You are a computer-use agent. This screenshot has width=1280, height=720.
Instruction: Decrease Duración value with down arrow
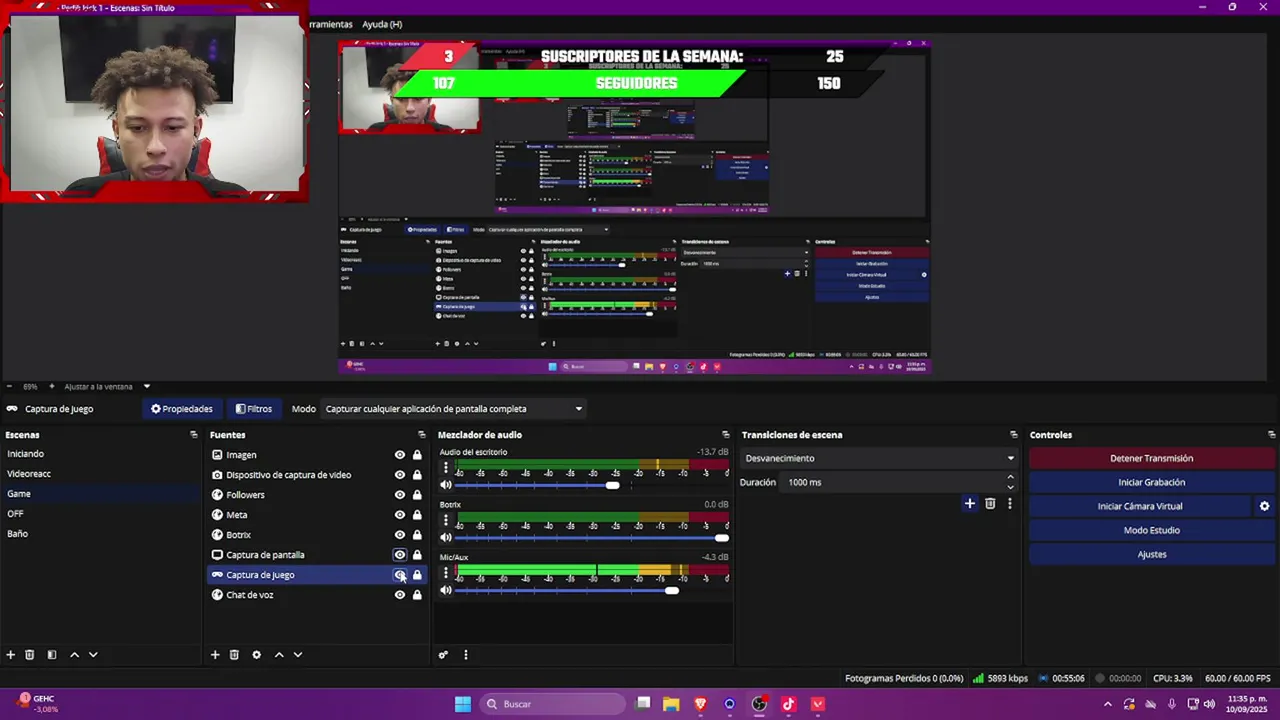coord(1010,487)
